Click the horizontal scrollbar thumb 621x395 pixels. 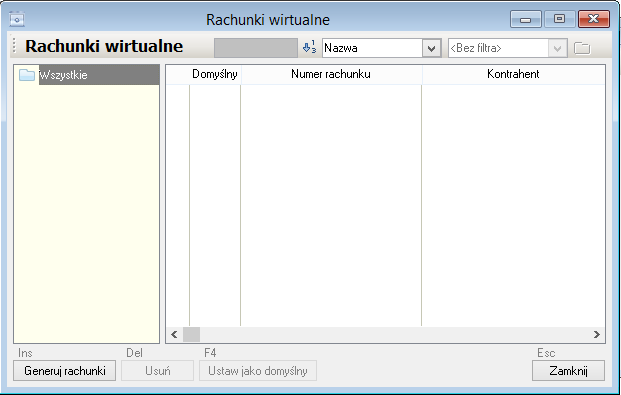(x=191, y=334)
